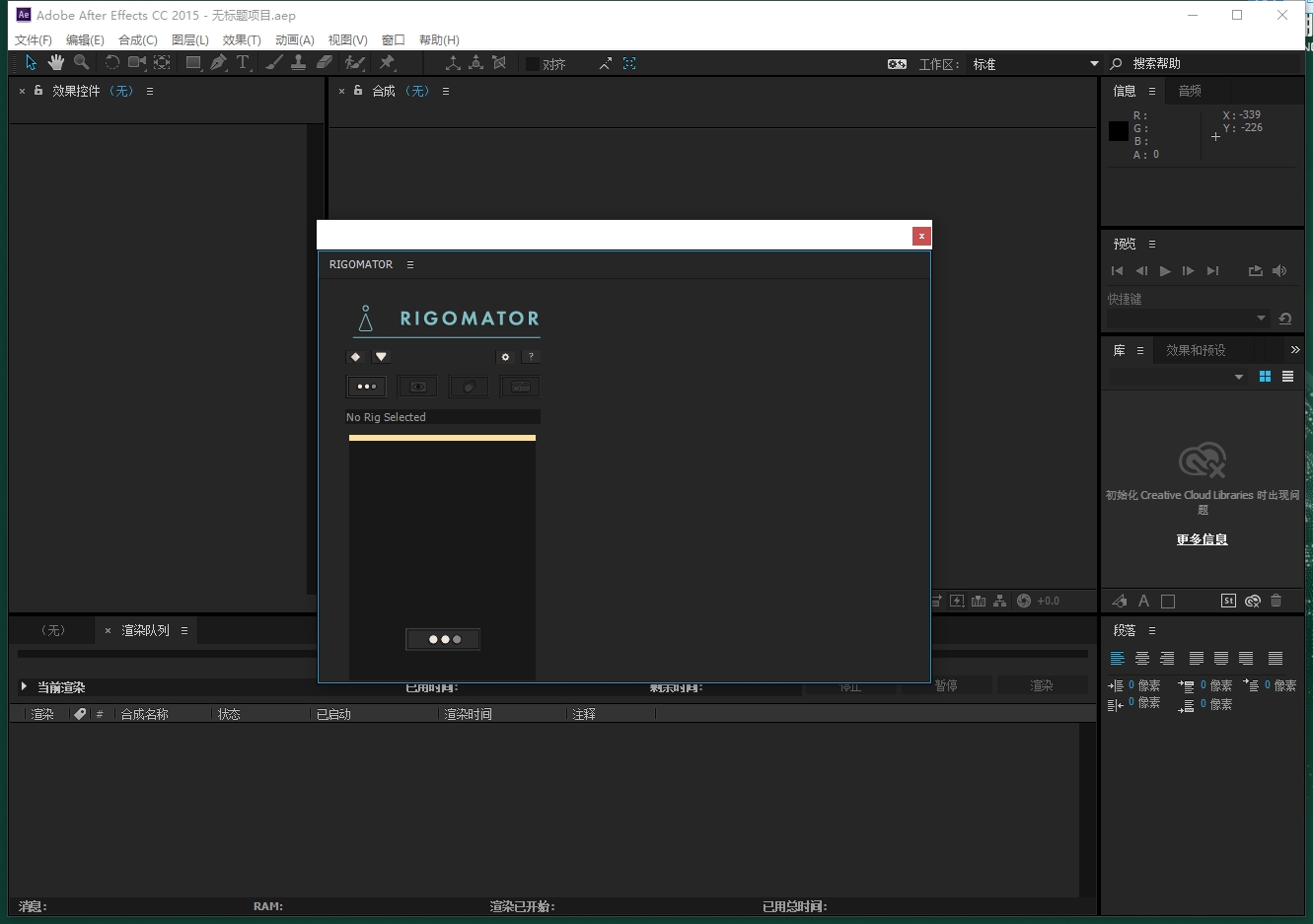Screen dimensions: 1313x924
Task: Open the 编辑(E) menu
Action: click(x=85, y=40)
